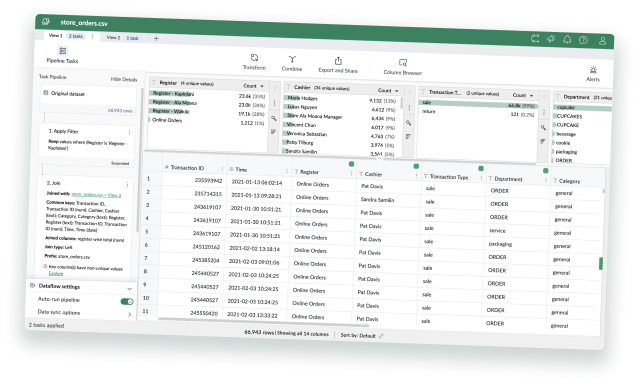Viewport: 639px width, 384px height.
Task: Open the store_orders.csv View 2 join link
Action: point(96,195)
